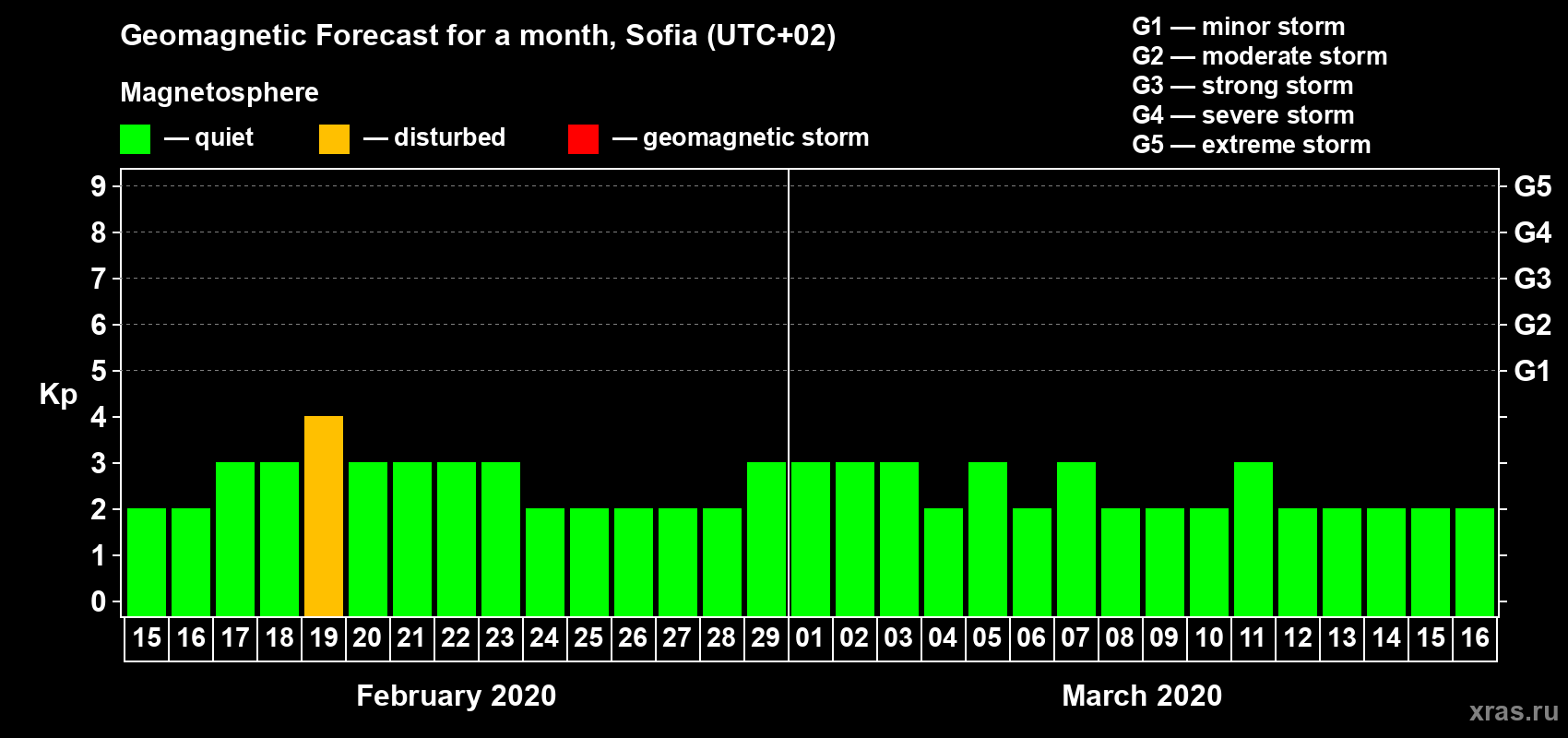
Task: Click the green quiet legend swatch
Action: (x=135, y=139)
